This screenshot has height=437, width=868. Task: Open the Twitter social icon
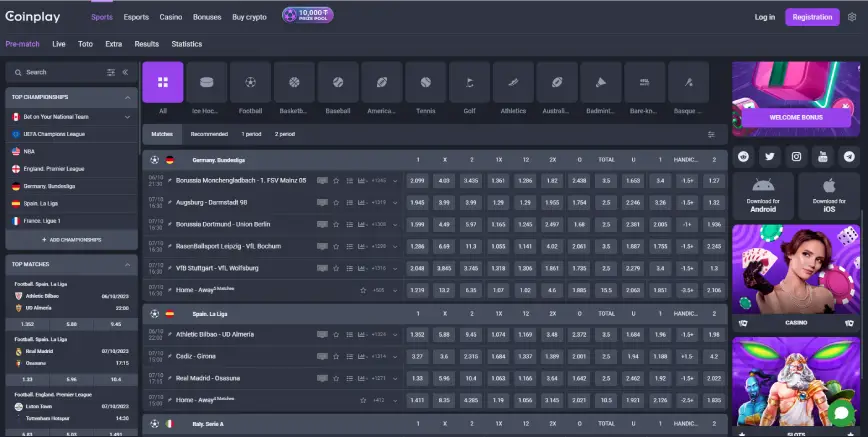coord(769,157)
